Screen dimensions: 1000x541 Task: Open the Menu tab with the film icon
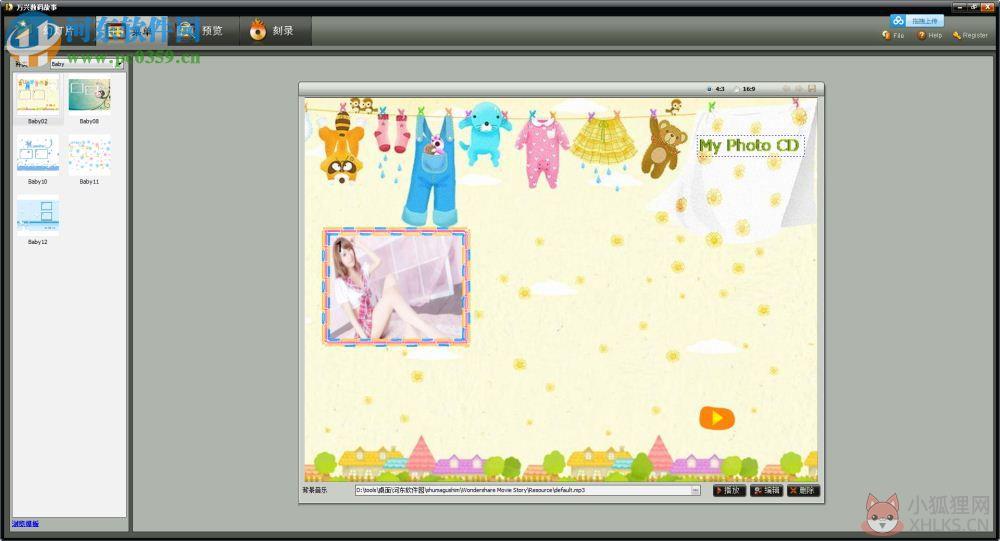[133, 30]
